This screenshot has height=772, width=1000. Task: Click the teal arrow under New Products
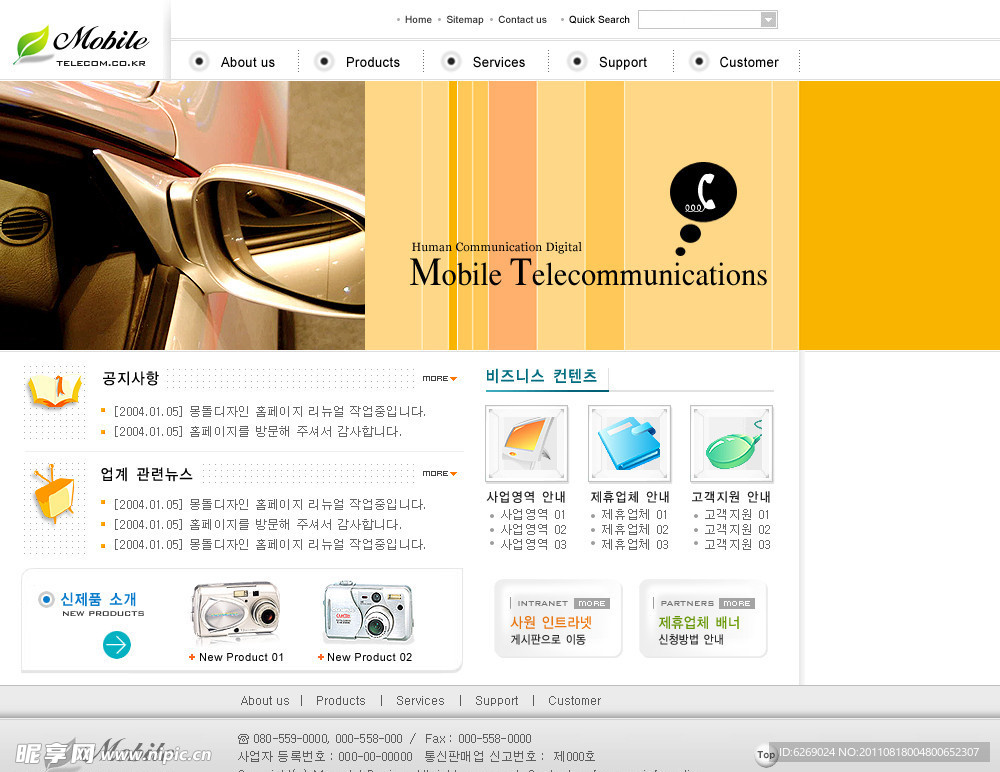[117, 644]
